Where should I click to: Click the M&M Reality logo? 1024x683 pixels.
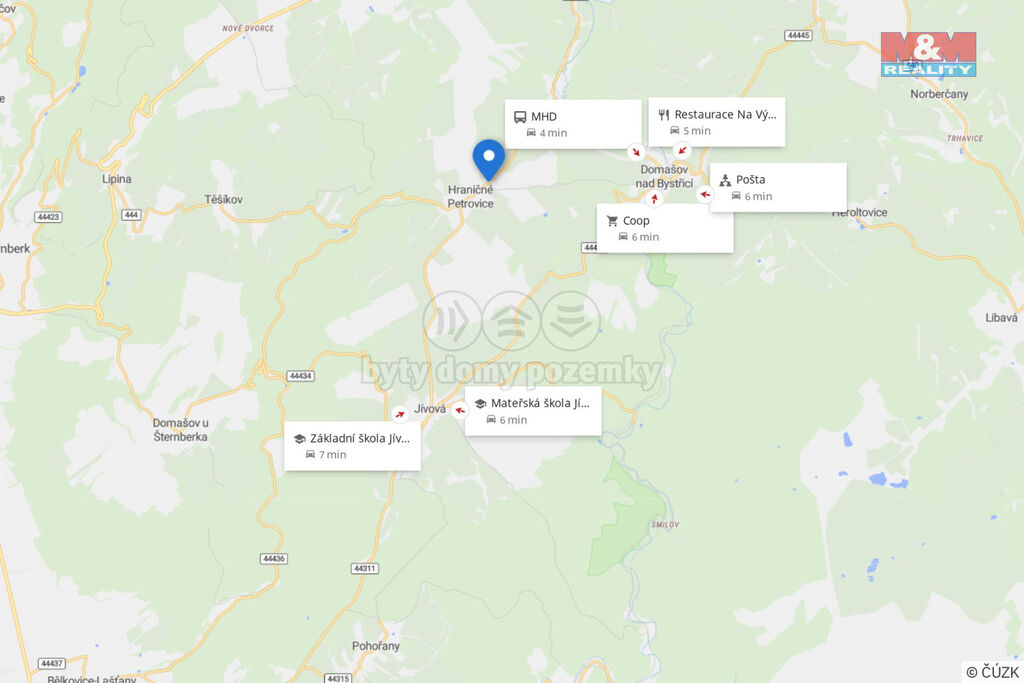(928, 54)
